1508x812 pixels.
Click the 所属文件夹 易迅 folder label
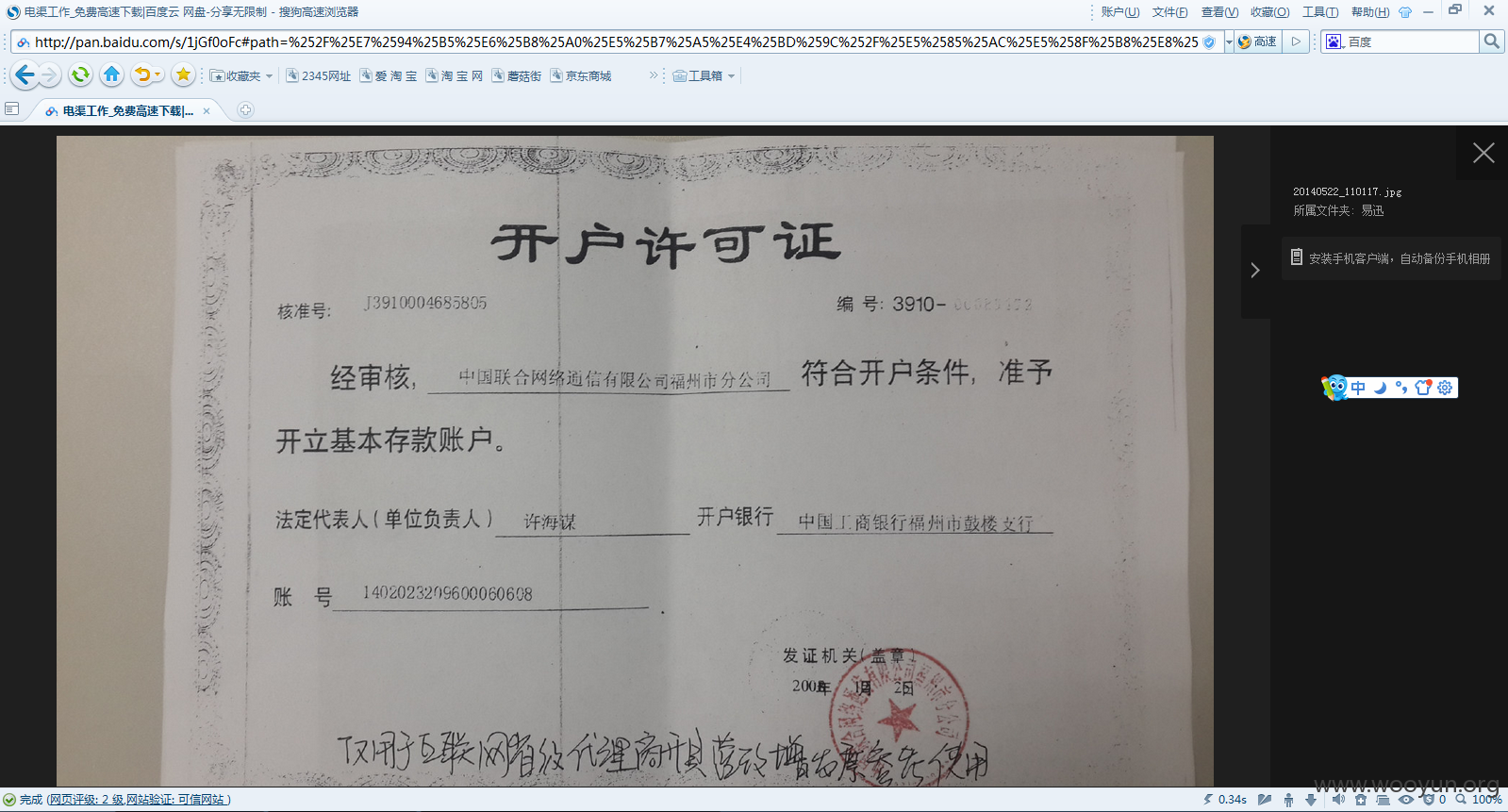click(1338, 210)
